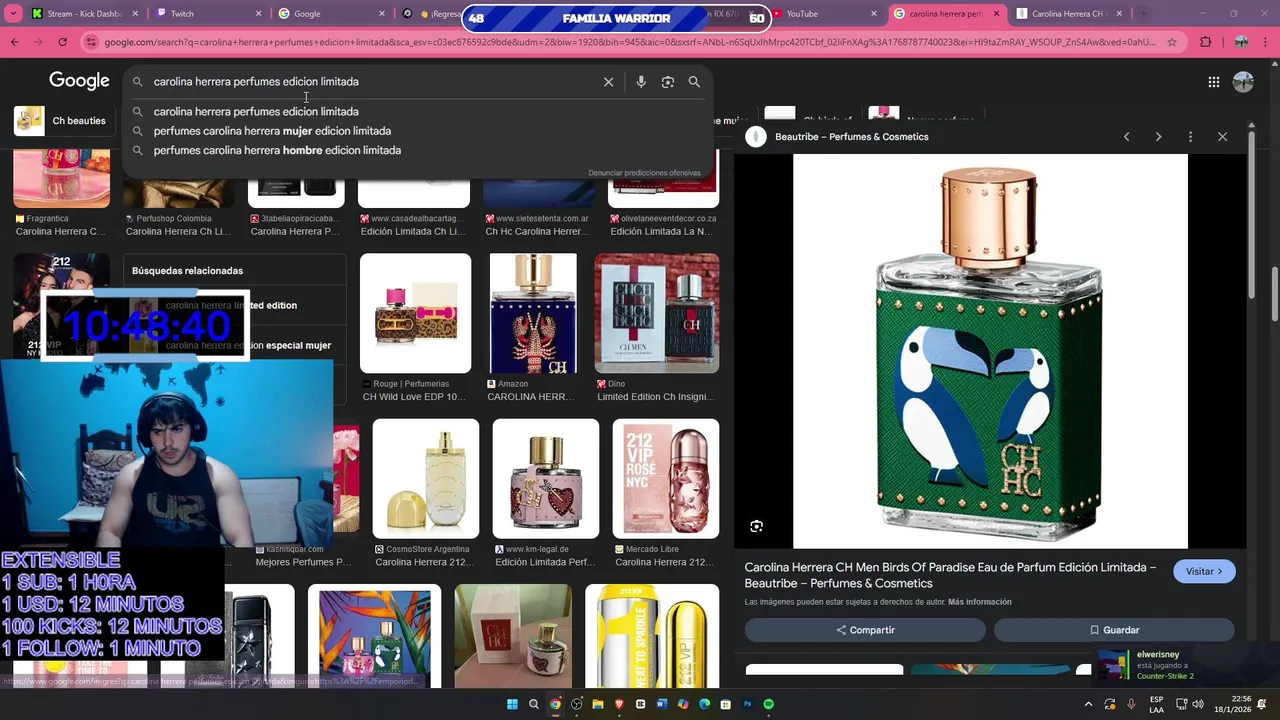This screenshot has width=1280, height=720.
Task: Click the Beautribe – Perfumes & Cosmetics source
Action: point(851,137)
